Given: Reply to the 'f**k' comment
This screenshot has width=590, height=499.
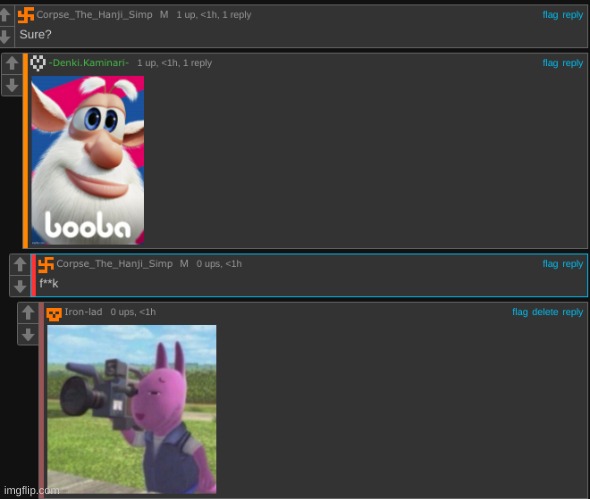Looking at the screenshot, I should click(x=573, y=264).
